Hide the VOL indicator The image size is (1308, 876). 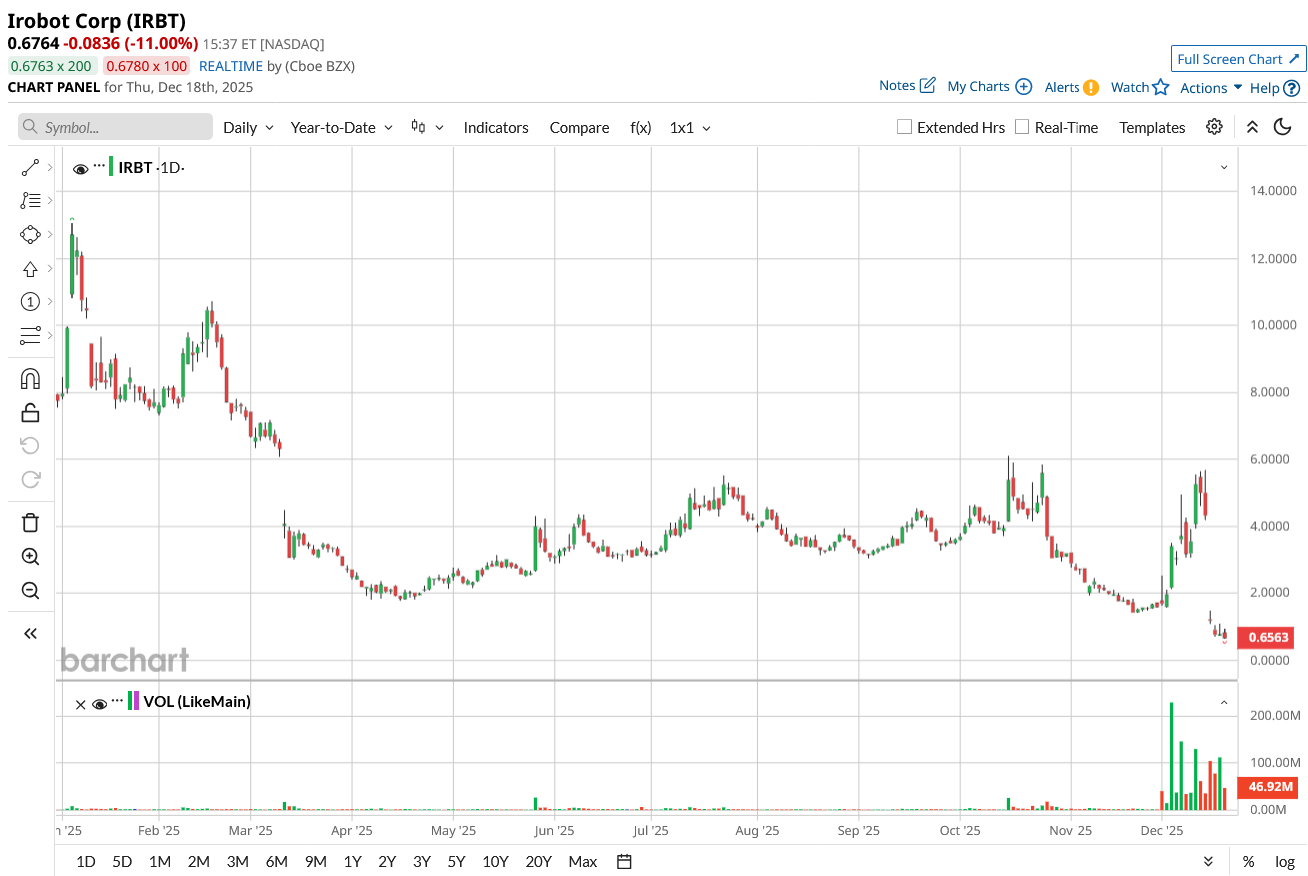tap(99, 704)
